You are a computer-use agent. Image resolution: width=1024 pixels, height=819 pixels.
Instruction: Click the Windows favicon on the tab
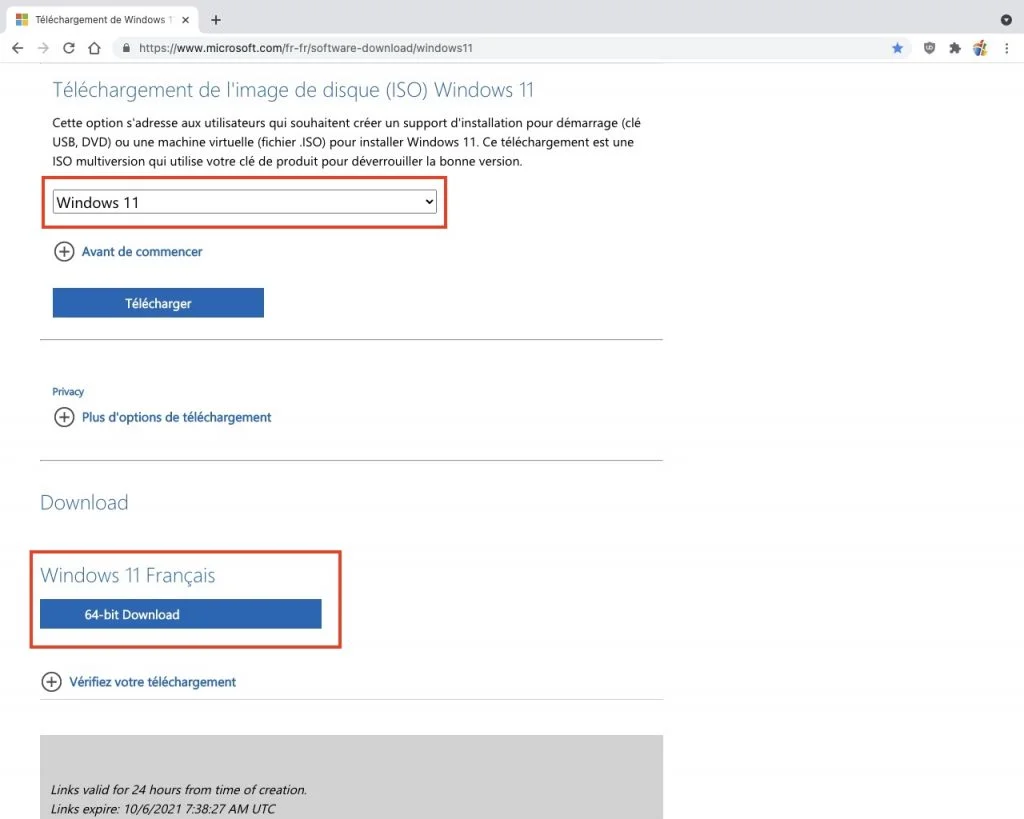22,20
